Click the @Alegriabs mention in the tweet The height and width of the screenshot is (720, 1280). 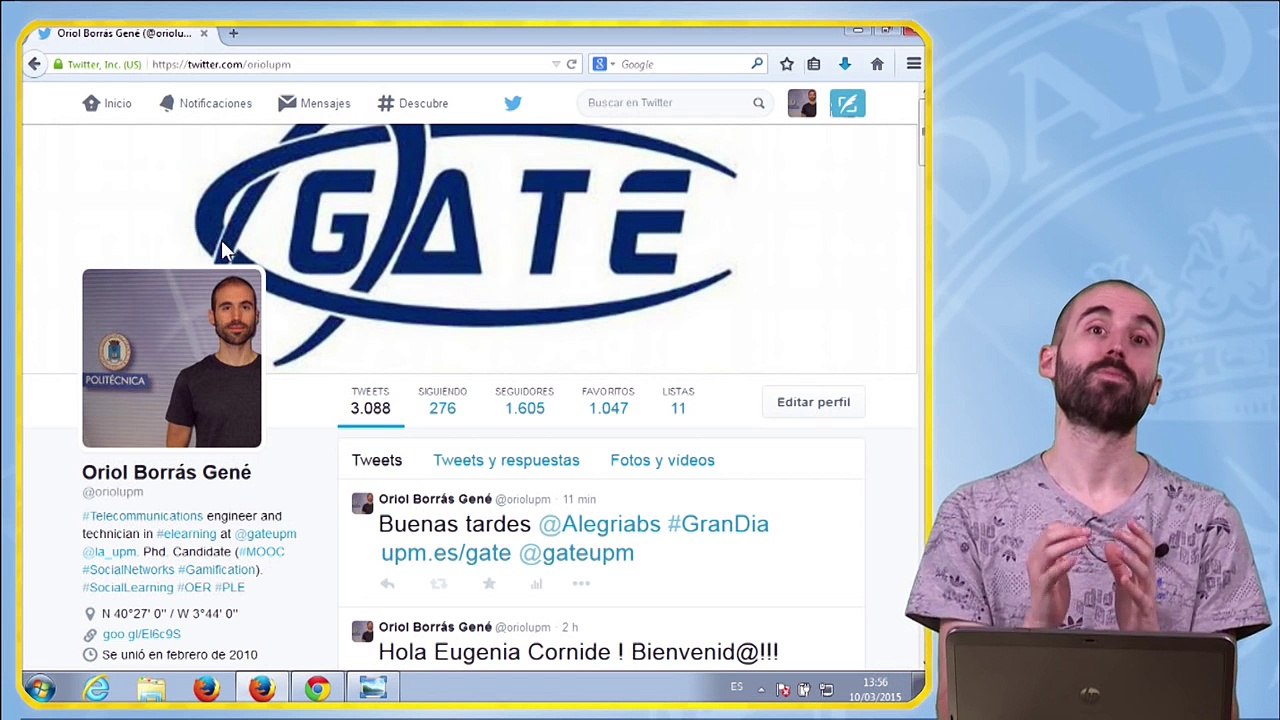(x=599, y=524)
